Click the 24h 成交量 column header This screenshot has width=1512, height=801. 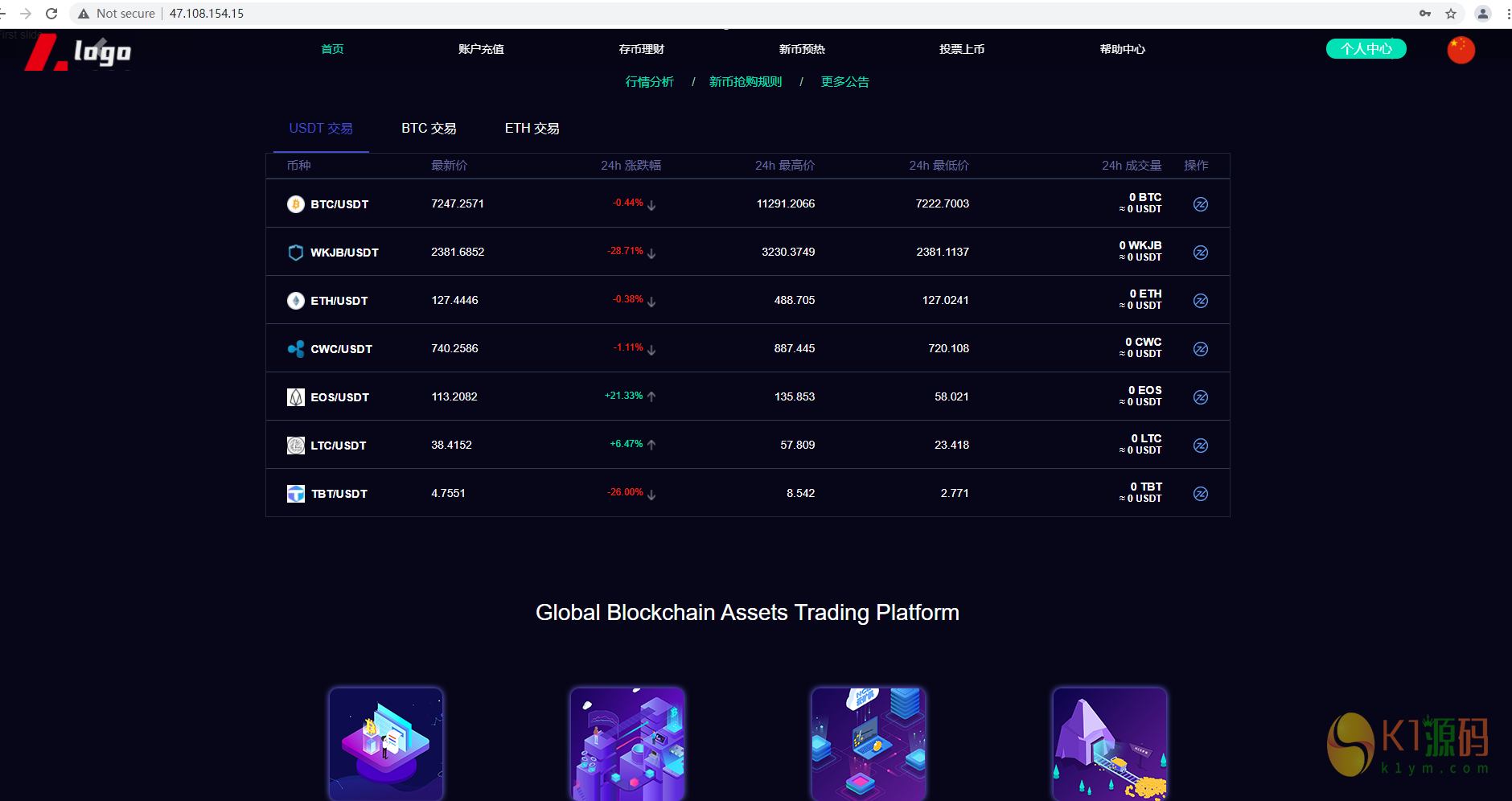click(1132, 166)
